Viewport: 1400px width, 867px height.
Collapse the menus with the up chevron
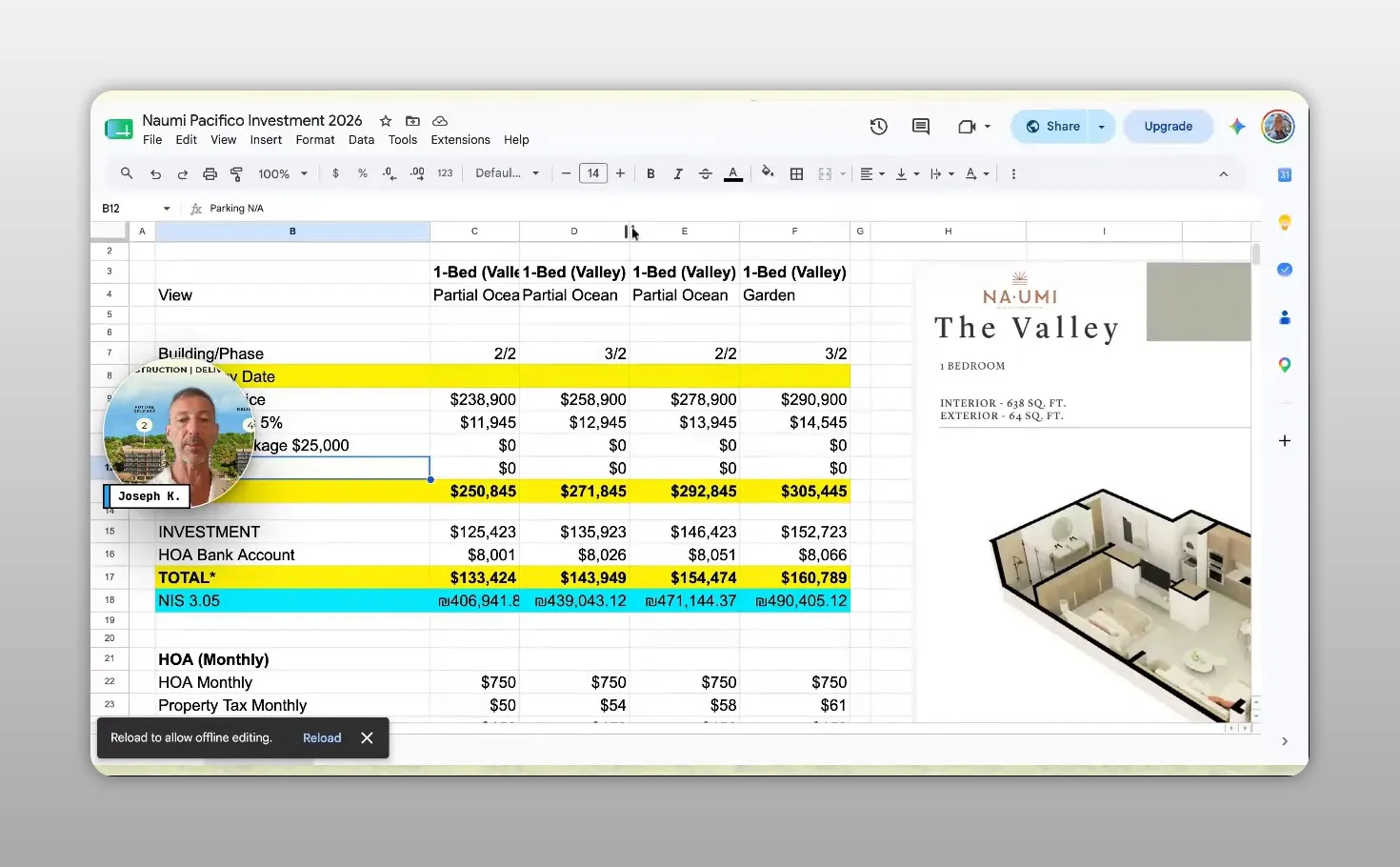[1223, 174]
